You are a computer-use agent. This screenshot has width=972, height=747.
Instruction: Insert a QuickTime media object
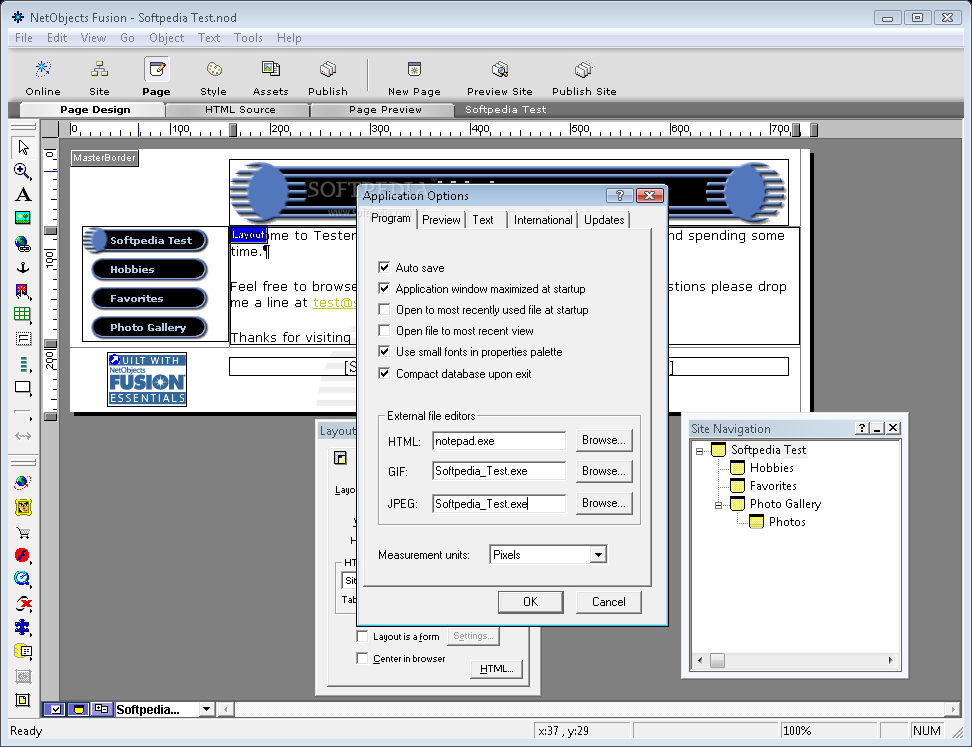pyautogui.click(x=23, y=579)
